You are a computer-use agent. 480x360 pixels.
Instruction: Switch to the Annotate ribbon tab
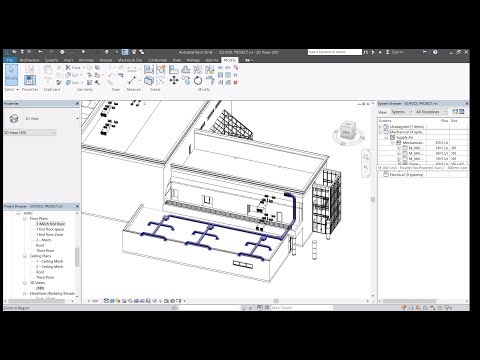(86, 60)
